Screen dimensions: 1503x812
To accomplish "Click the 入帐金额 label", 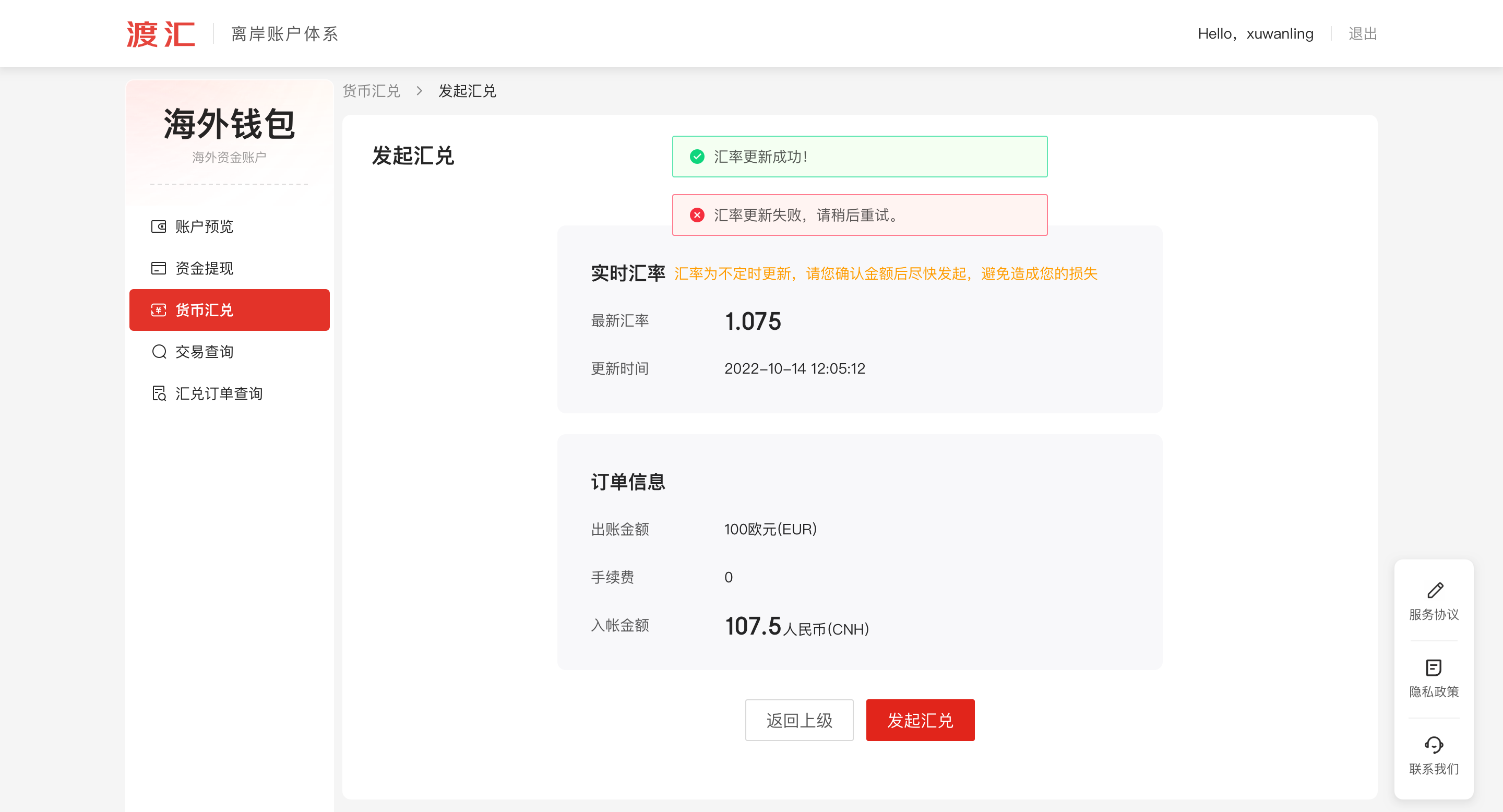I will point(619,625).
